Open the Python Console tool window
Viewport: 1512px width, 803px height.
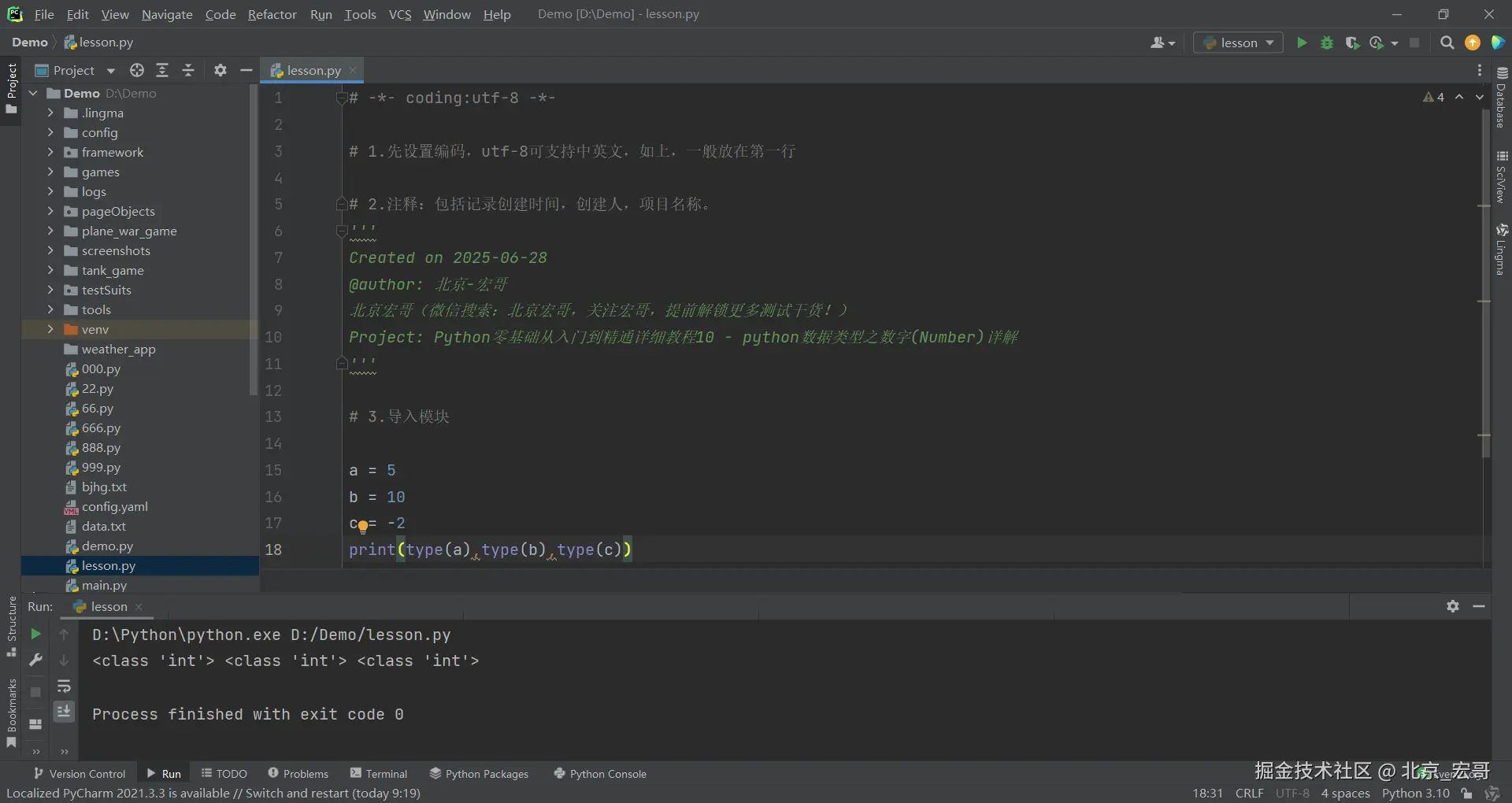point(600,774)
